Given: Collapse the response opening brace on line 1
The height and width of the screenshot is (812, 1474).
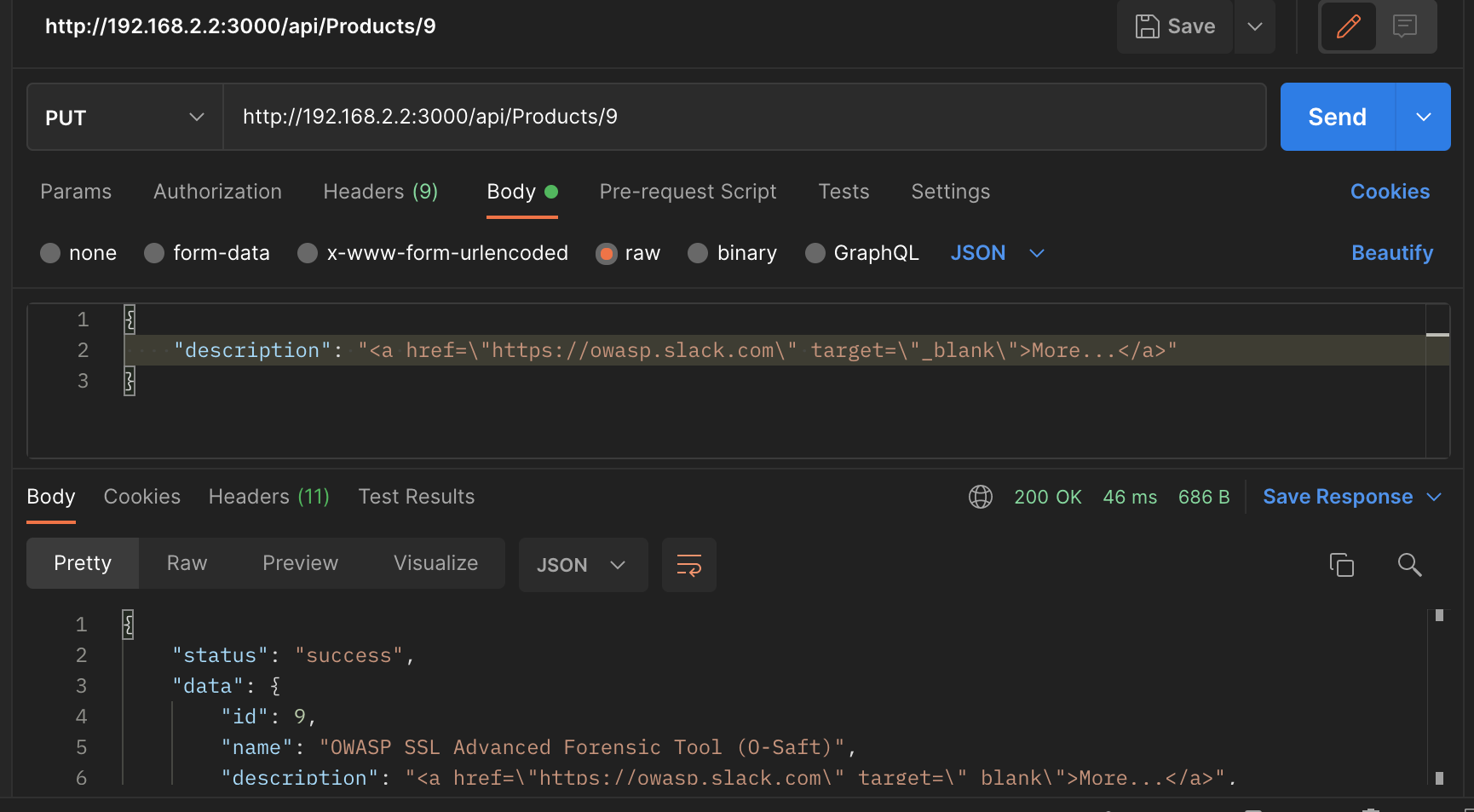Looking at the screenshot, I should [x=128, y=625].
